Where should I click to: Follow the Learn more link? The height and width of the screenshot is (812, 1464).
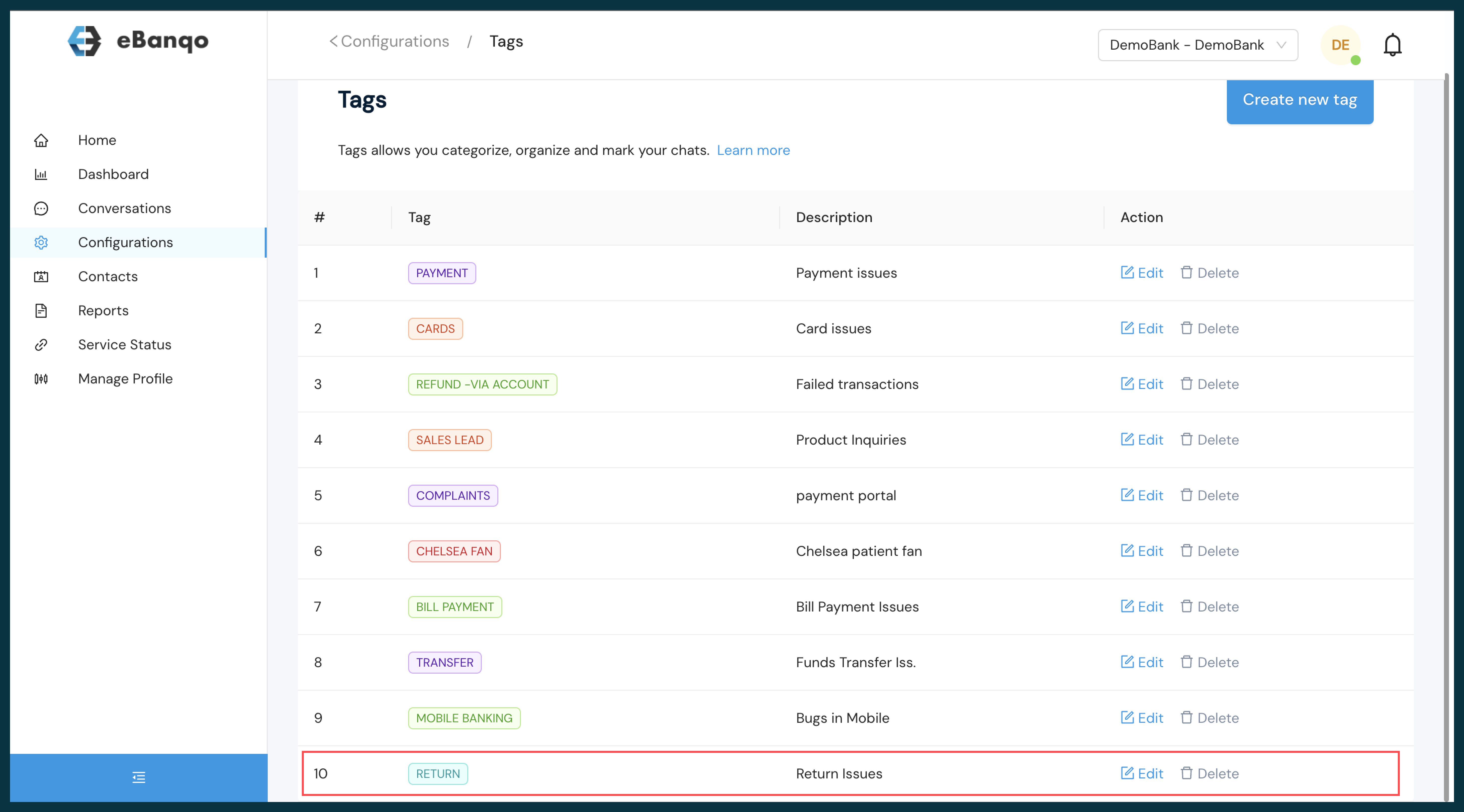click(753, 151)
